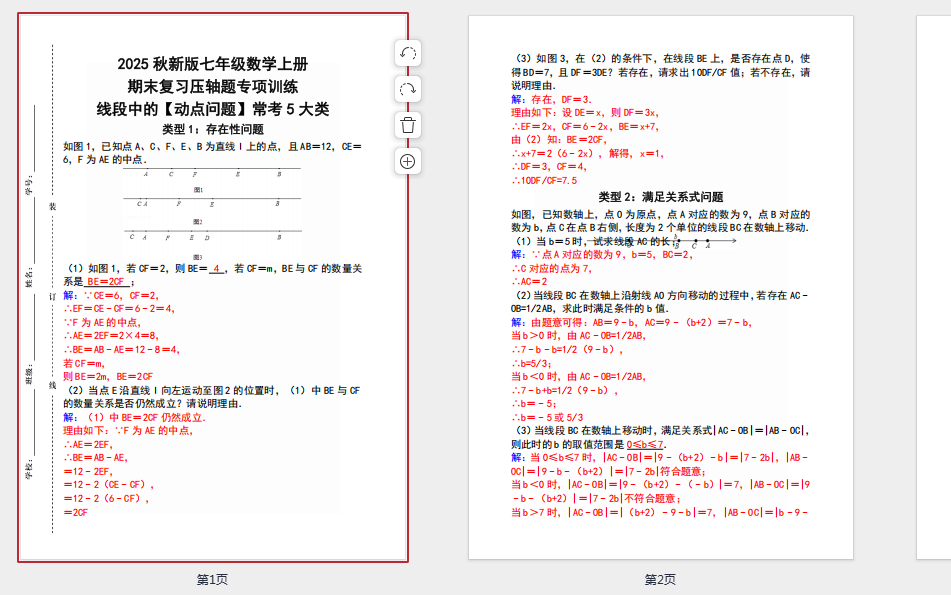Click the 第1页 page label

click(212, 579)
